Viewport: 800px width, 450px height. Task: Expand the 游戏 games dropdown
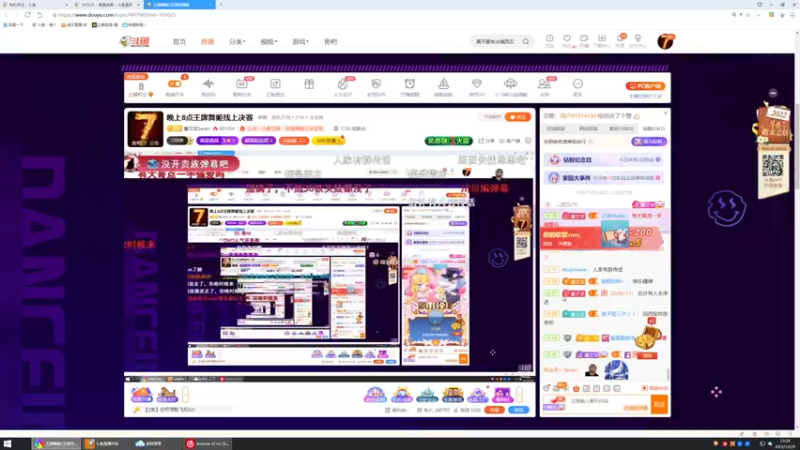(301, 42)
